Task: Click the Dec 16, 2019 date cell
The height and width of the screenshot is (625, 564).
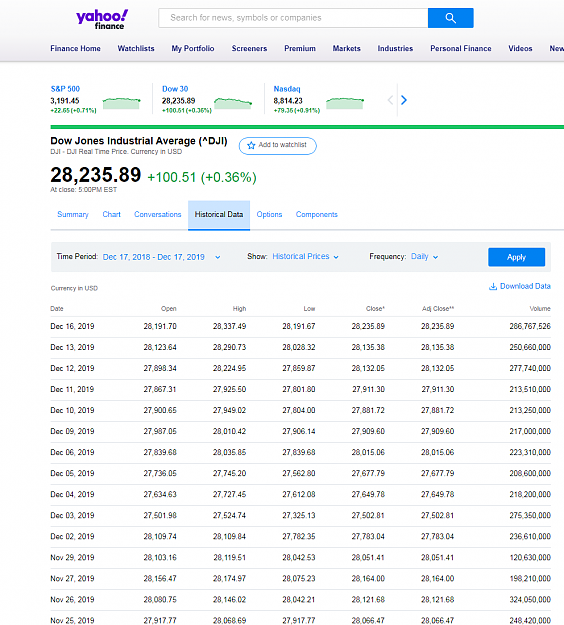Action: point(72,326)
